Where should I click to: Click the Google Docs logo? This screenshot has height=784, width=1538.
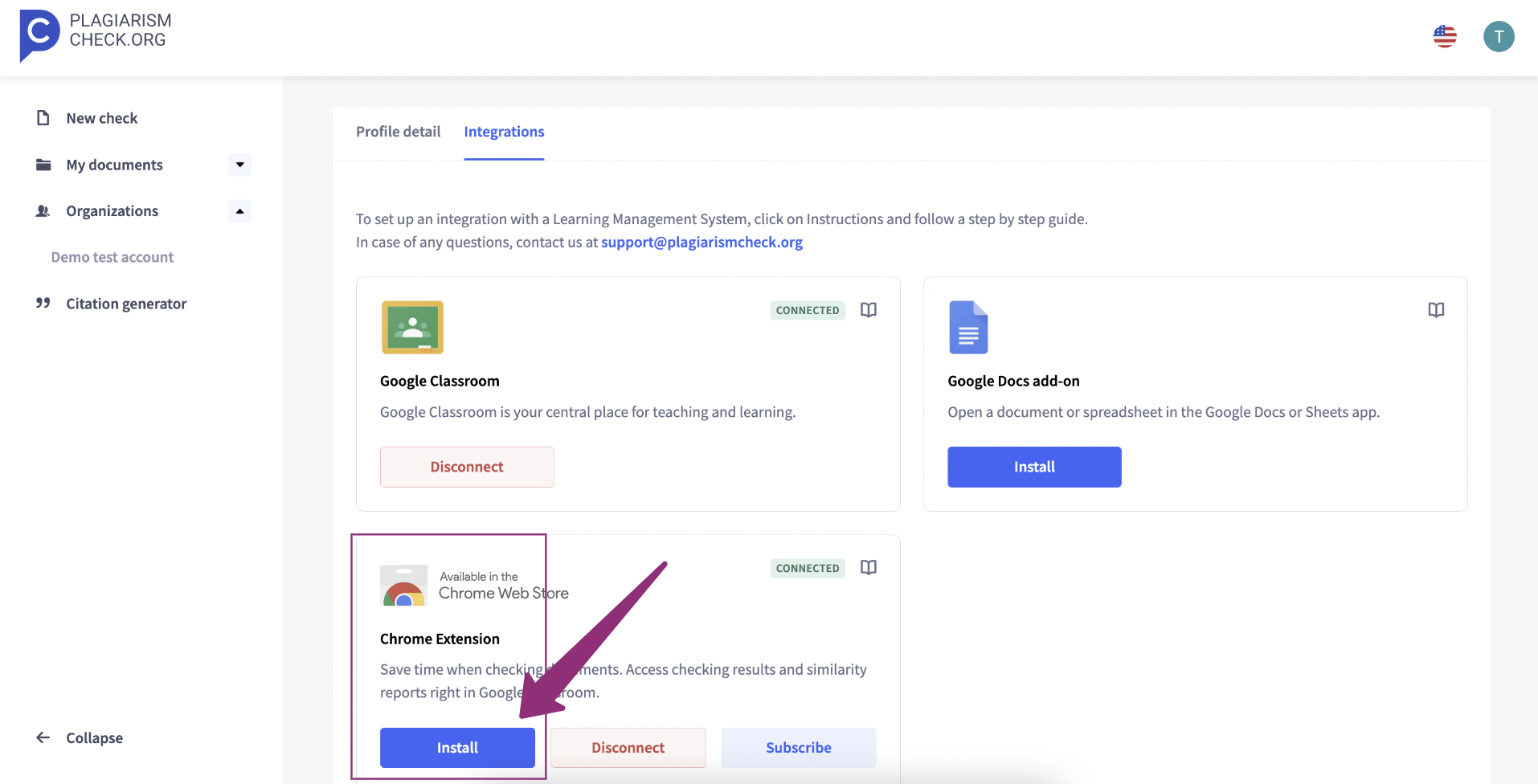(x=968, y=327)
